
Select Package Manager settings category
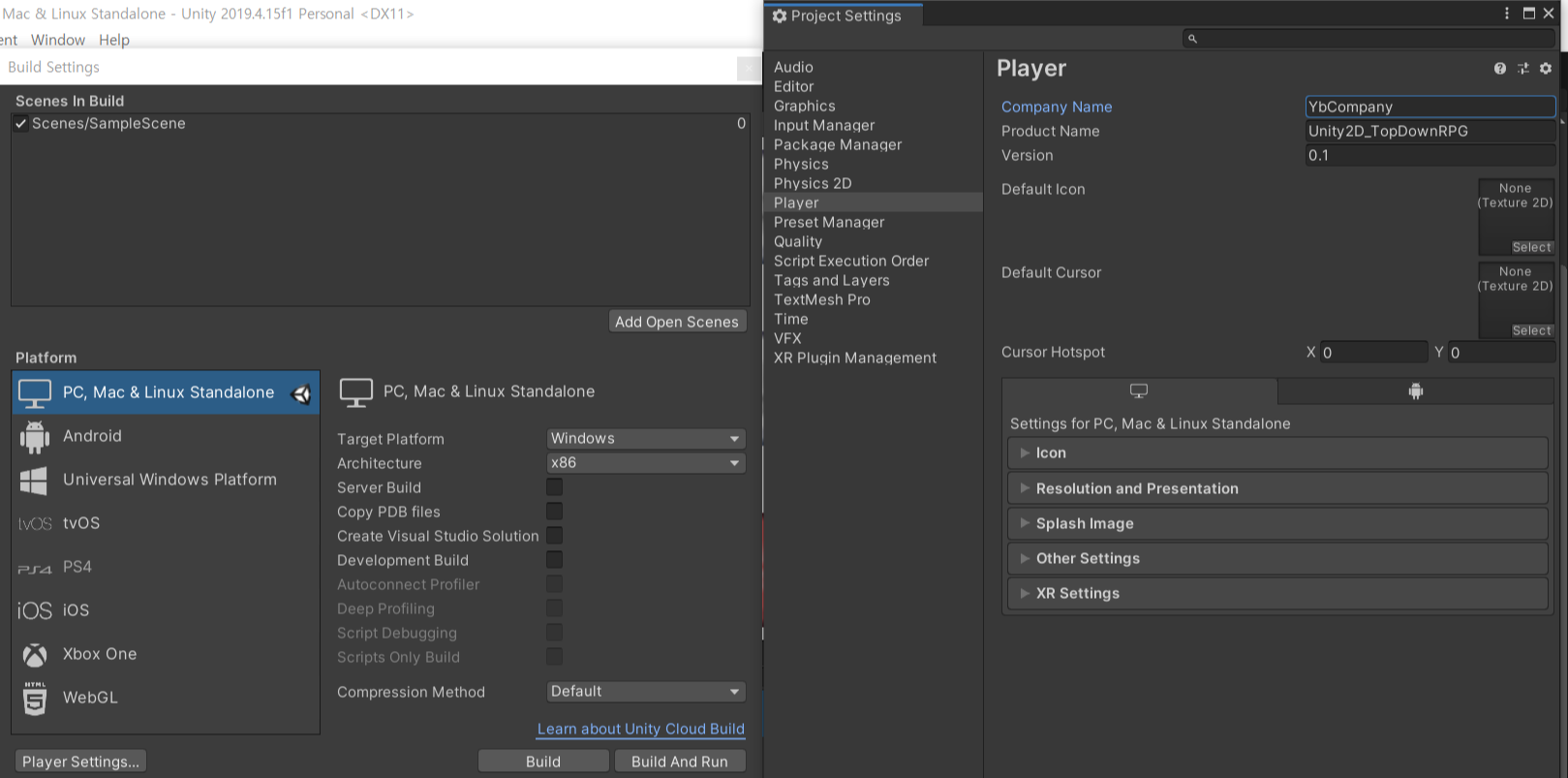pos(838,144)
